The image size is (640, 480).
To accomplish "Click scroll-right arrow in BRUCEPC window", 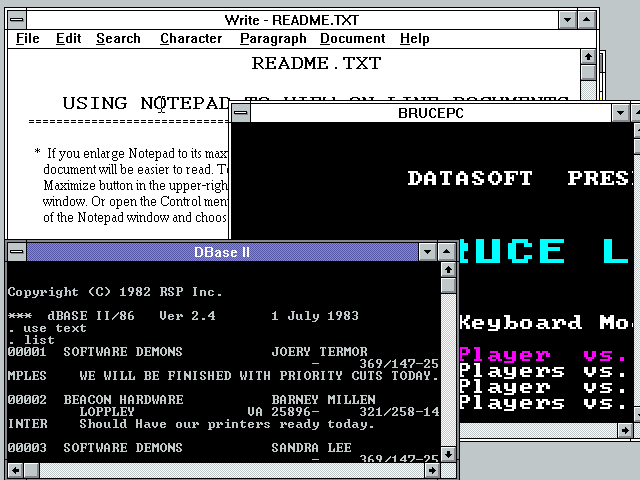I will click(625, 430).
